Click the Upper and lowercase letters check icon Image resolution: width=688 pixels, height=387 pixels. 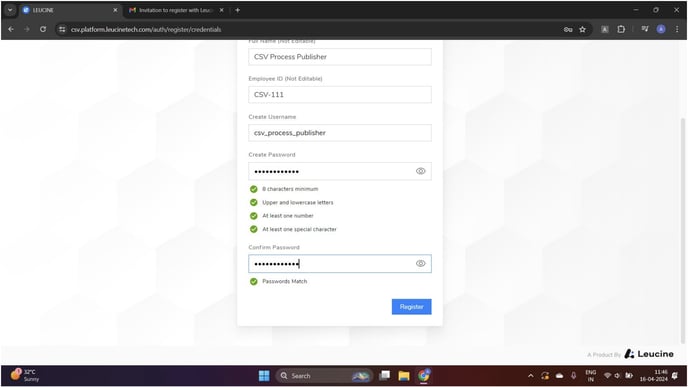(x=254, y=202)
